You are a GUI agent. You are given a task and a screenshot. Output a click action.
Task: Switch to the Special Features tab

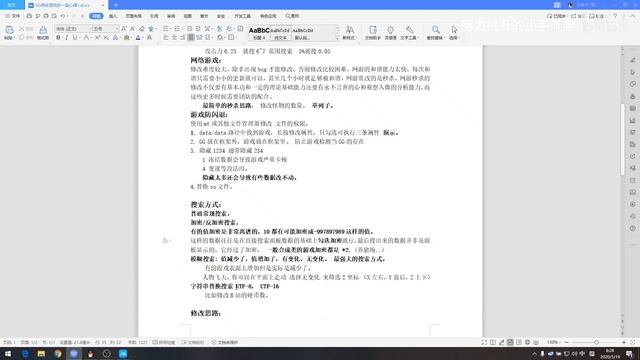coord(268,16)
